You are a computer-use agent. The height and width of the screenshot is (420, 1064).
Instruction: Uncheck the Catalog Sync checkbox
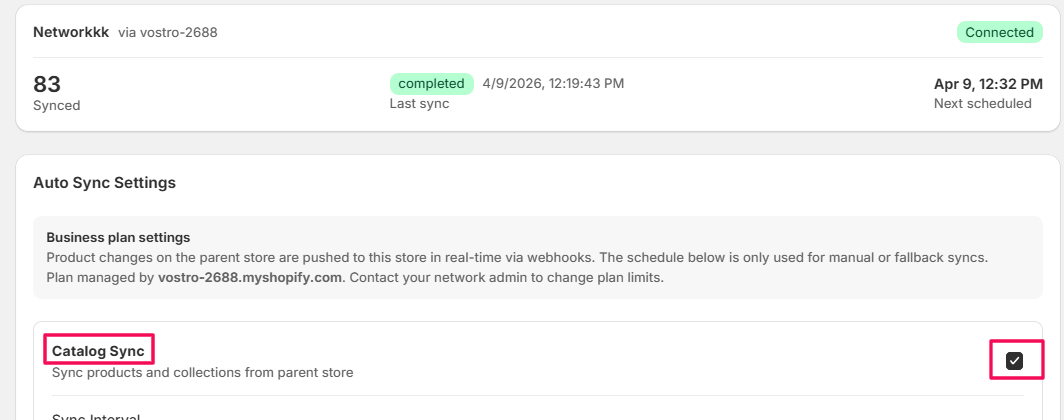pos(1014,361)
